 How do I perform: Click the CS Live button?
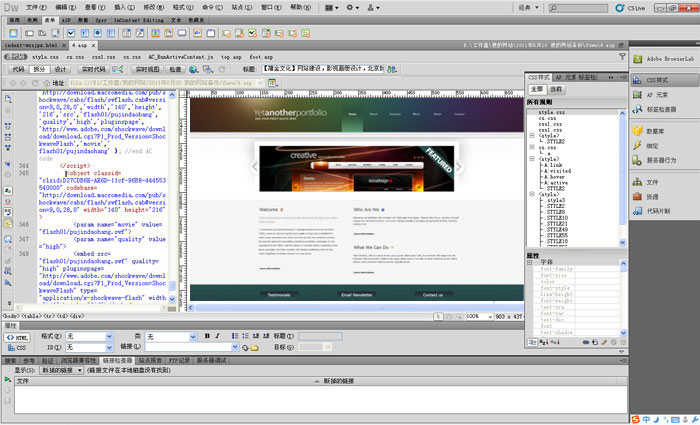pyautogui.click(x=630, y=8)
